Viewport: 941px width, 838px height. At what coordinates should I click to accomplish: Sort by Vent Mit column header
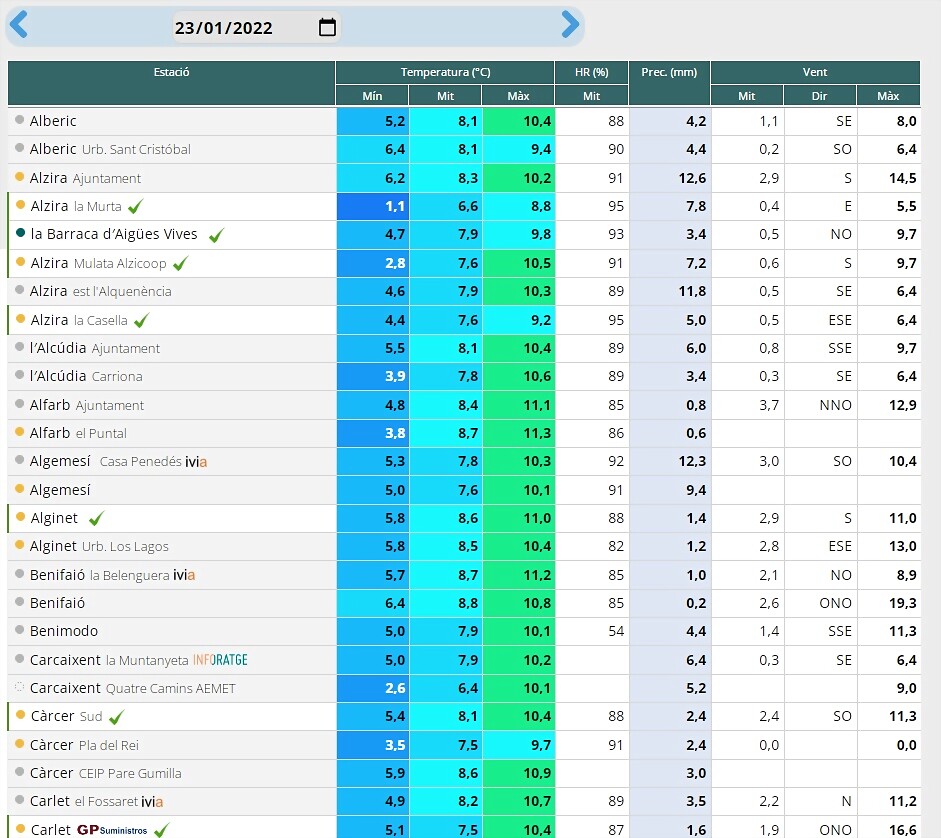[x=747, y=95]
